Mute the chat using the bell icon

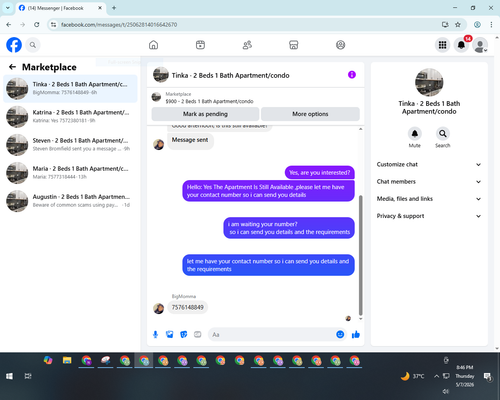[415, 134]
